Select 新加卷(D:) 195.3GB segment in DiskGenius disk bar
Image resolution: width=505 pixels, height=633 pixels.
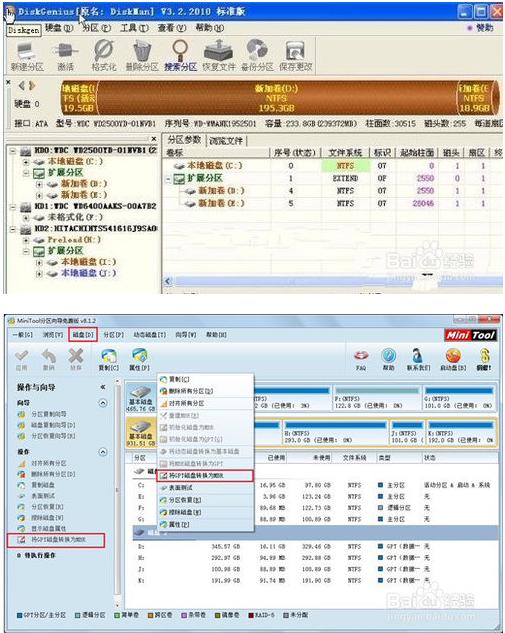277,98
